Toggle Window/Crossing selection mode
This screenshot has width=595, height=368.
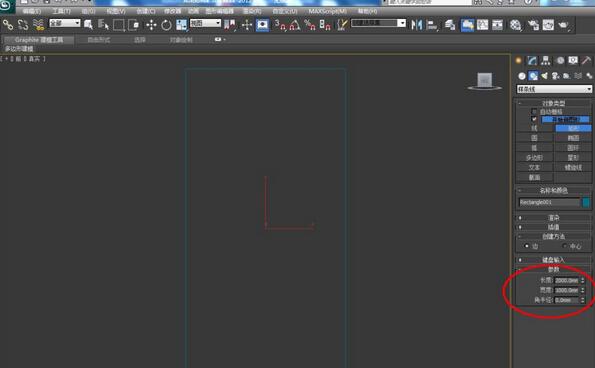134,25
